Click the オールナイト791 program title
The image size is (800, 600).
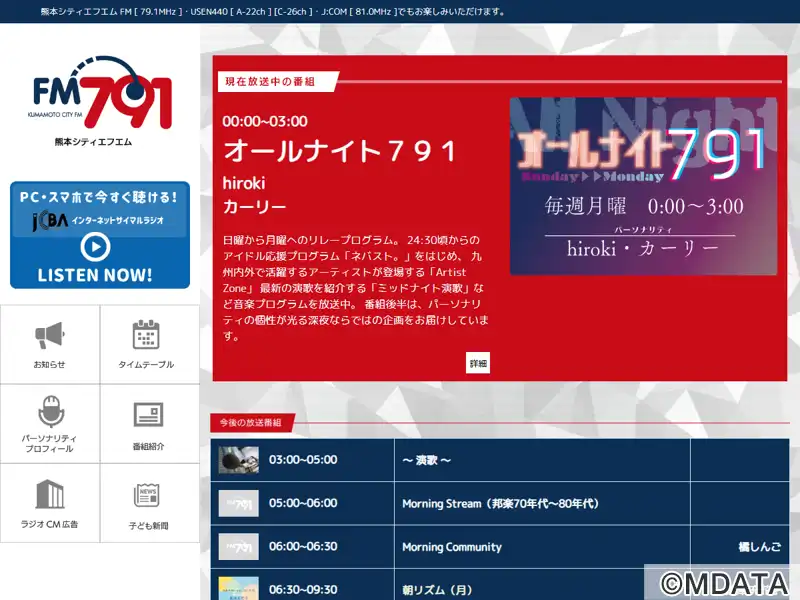(x=340, y=152)
